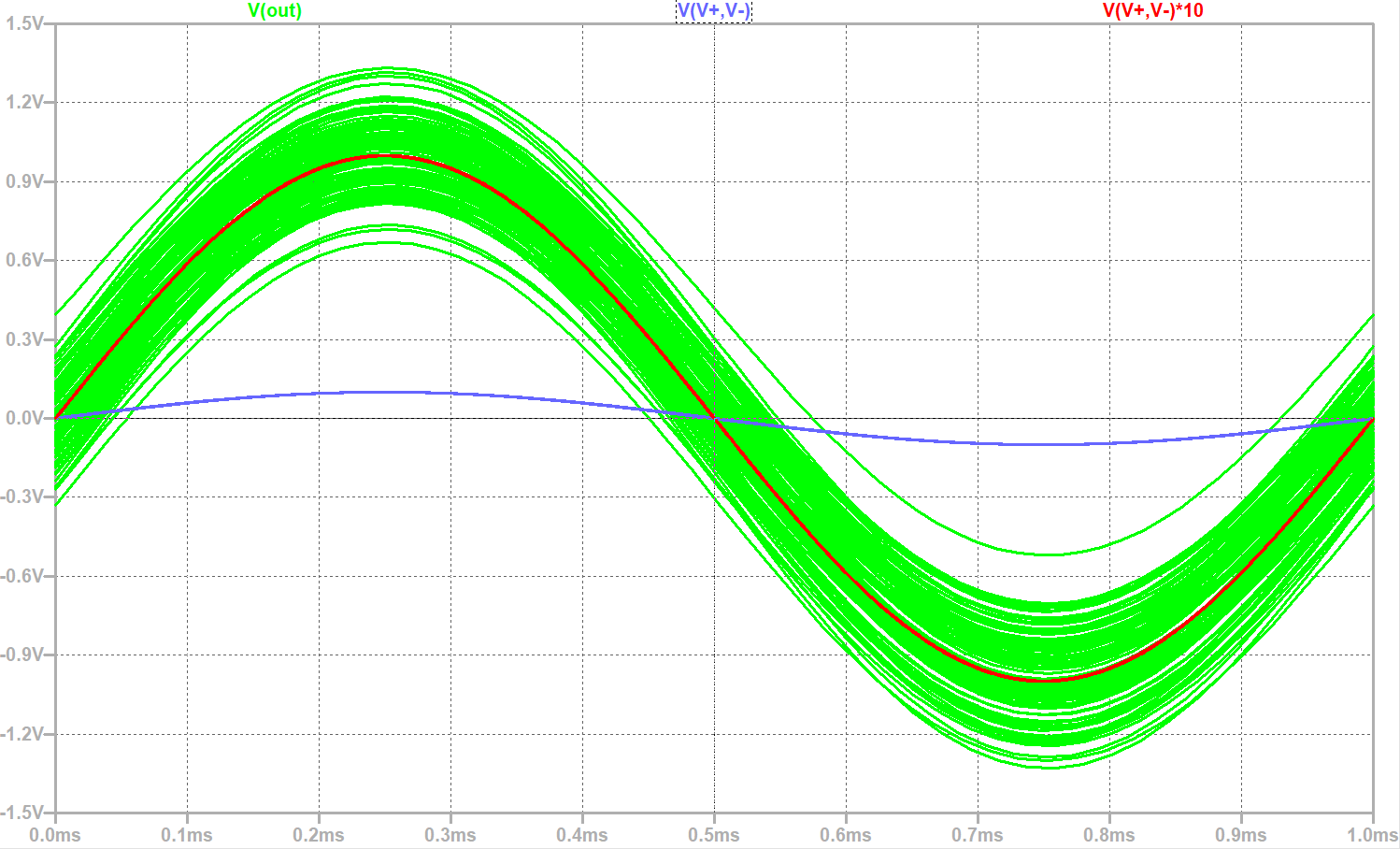Click the 0.7ms time axis label

click(978, 835)
